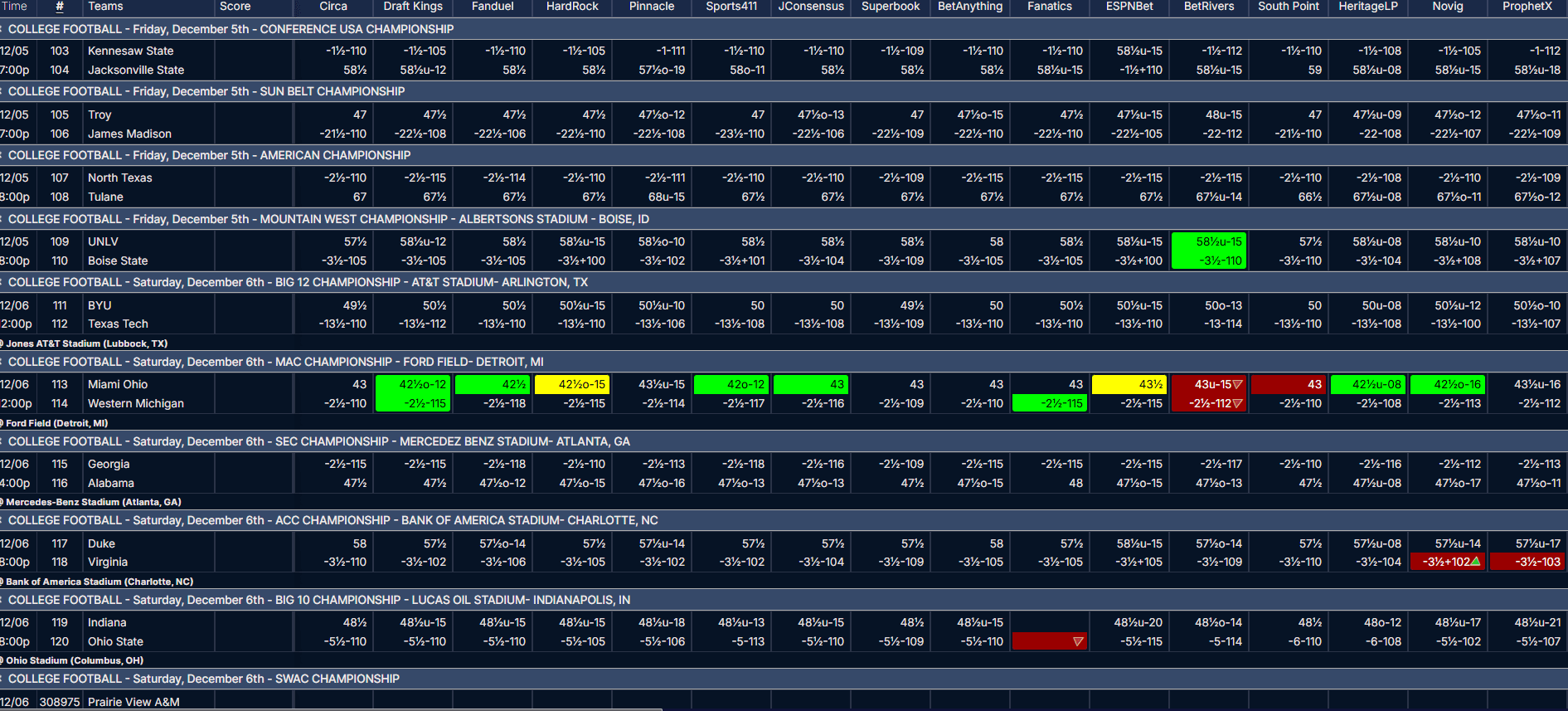
Task: Click the down arrow in Fanatics Ohio State cell
Action: point(1078,641)
